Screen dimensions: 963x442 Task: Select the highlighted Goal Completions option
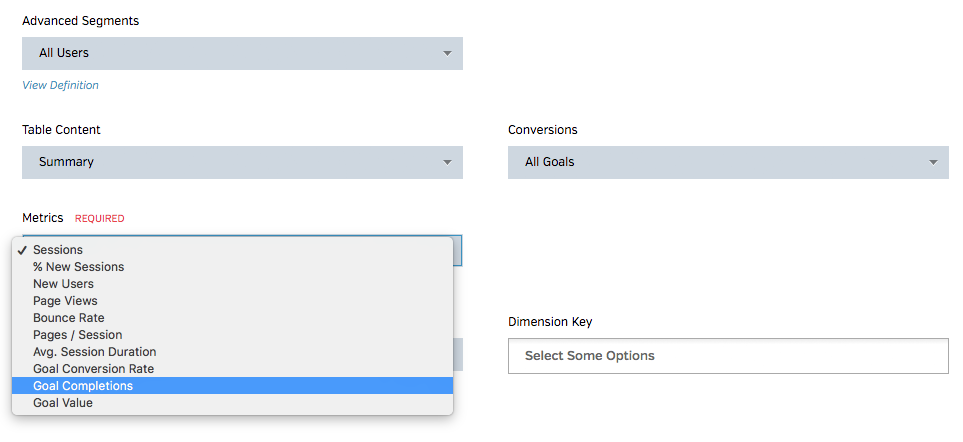(x=82, y=386)
